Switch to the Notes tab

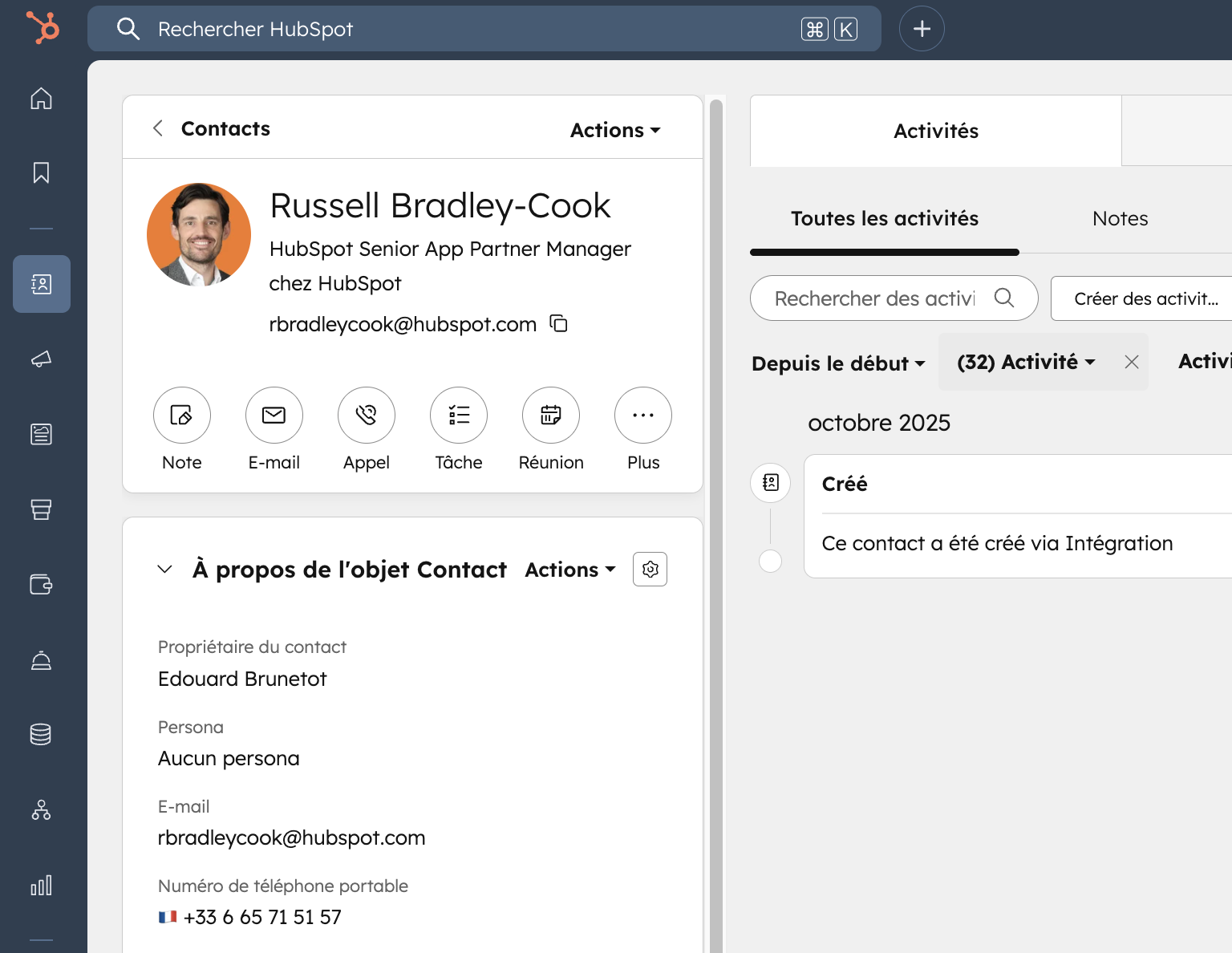[1120, 218]
